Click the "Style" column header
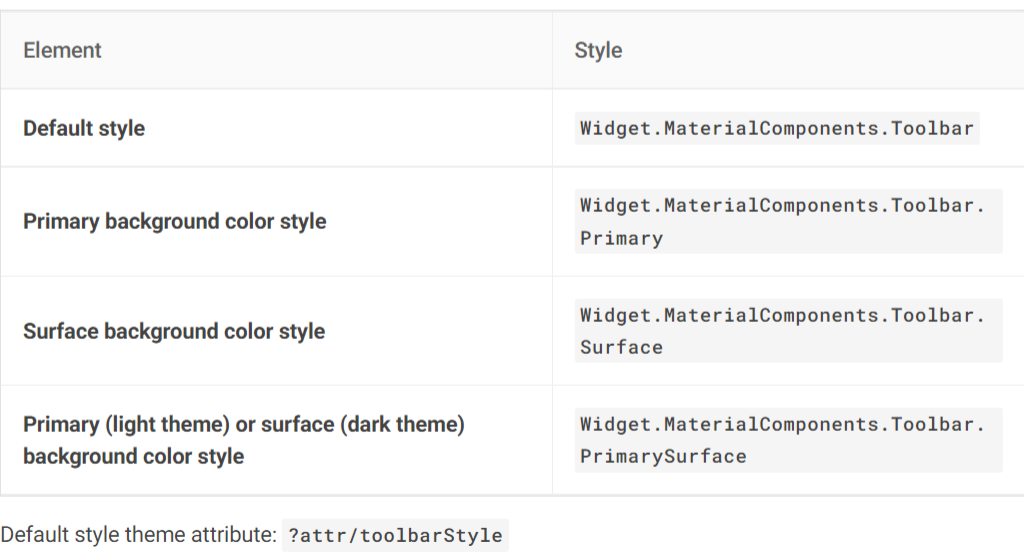 598,50
